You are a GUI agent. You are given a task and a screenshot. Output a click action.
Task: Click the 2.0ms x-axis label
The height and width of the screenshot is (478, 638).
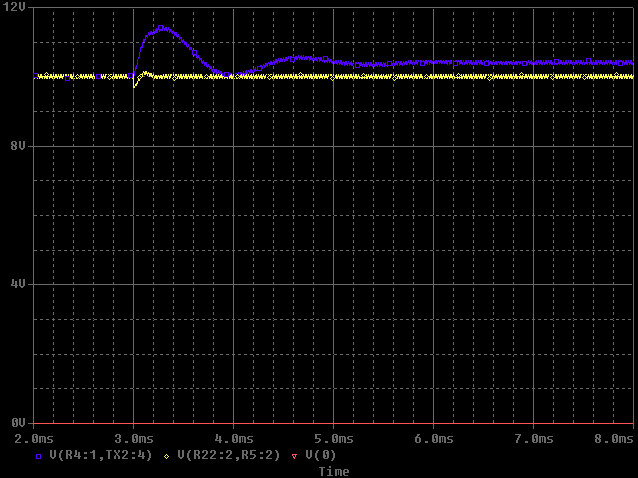point(34,439)
